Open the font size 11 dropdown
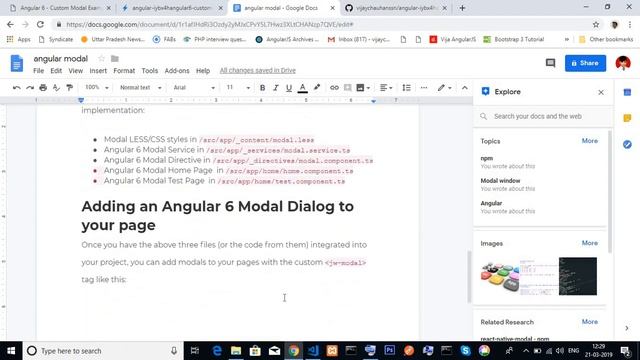Viewport: 640px width, 360px height. point(238,88)
